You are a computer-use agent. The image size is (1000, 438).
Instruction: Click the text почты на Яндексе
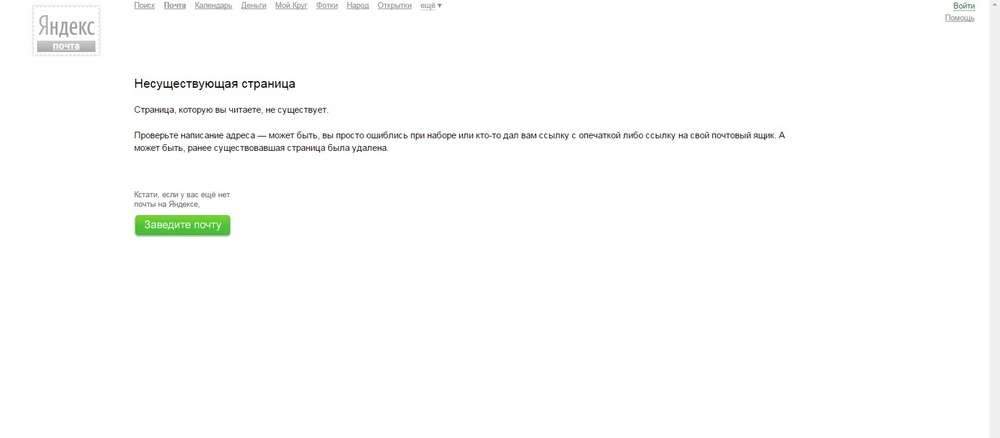(x=167, y=204)
